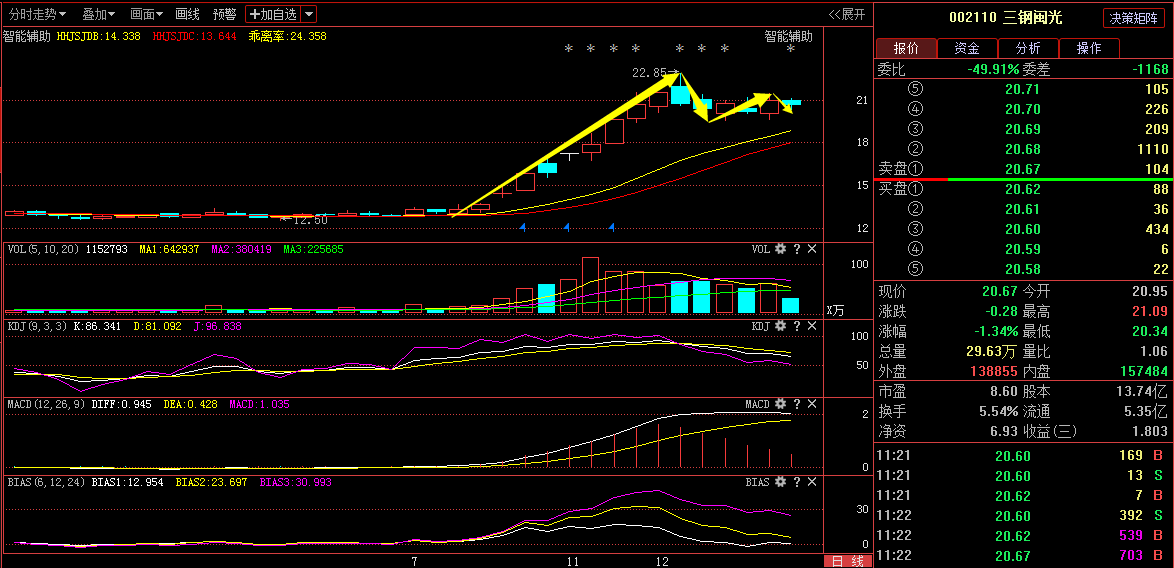1174x568 pixels.
Task: Click the MACD help question mark
Action: tap(797, 404)
